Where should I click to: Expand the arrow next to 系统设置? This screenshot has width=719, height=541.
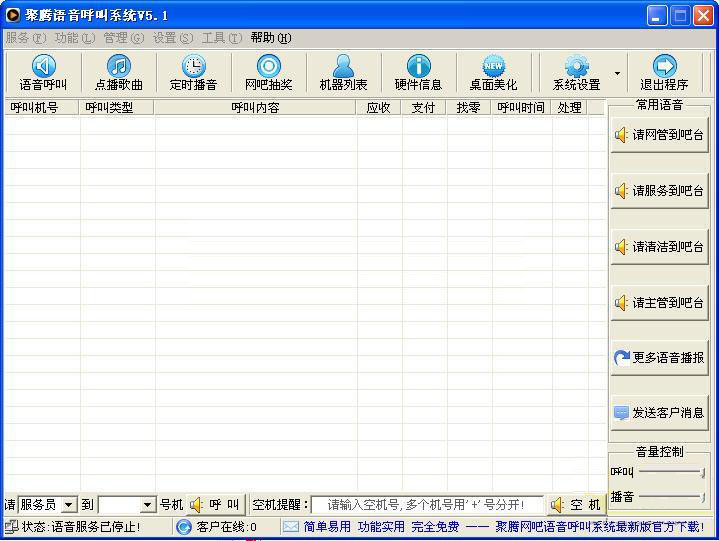tap(617, 73)
